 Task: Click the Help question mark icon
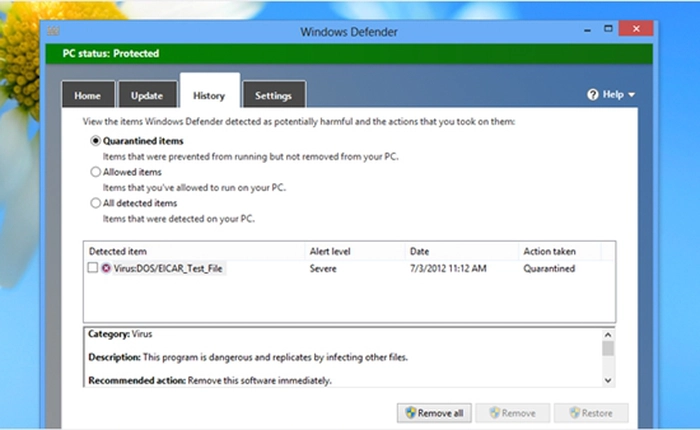coord(592,95)
